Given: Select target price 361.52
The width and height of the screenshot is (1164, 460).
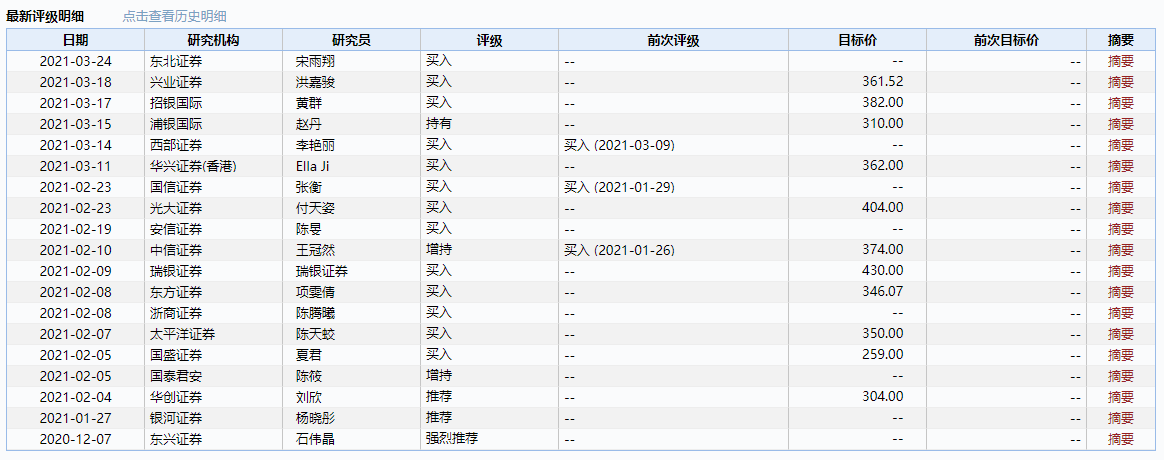Looking at the screenshot, I should click(x=883, y=82).
